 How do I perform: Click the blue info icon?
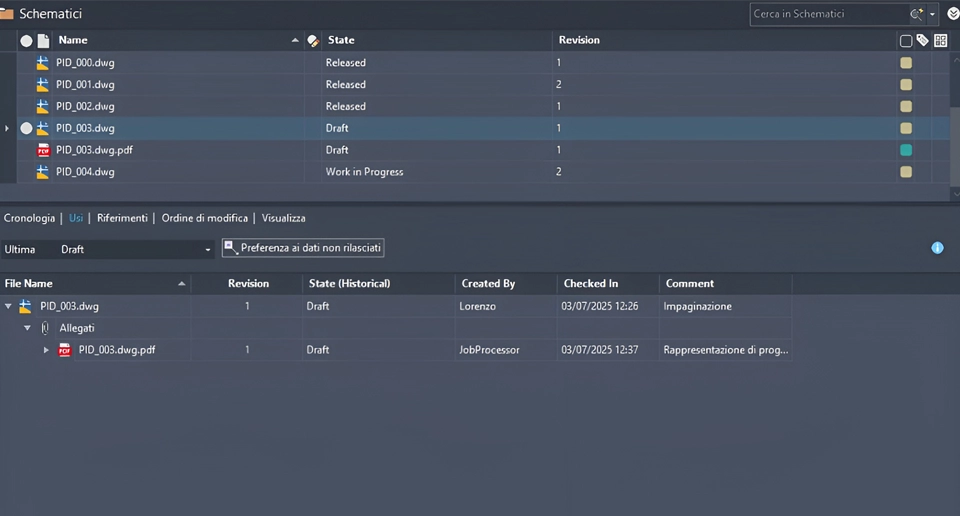coord(937,248)
